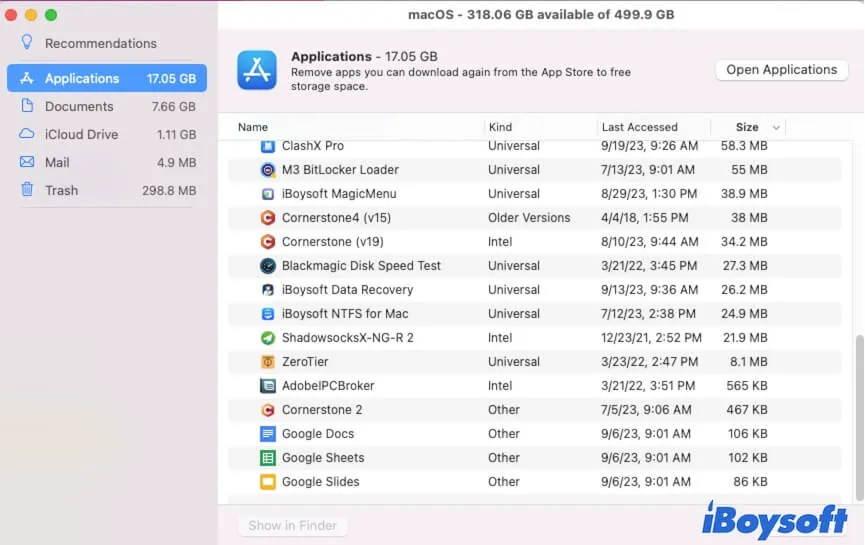865x545 pixels.
Task: Click the Google Slides app icon
Action: [x=268, y=482]
